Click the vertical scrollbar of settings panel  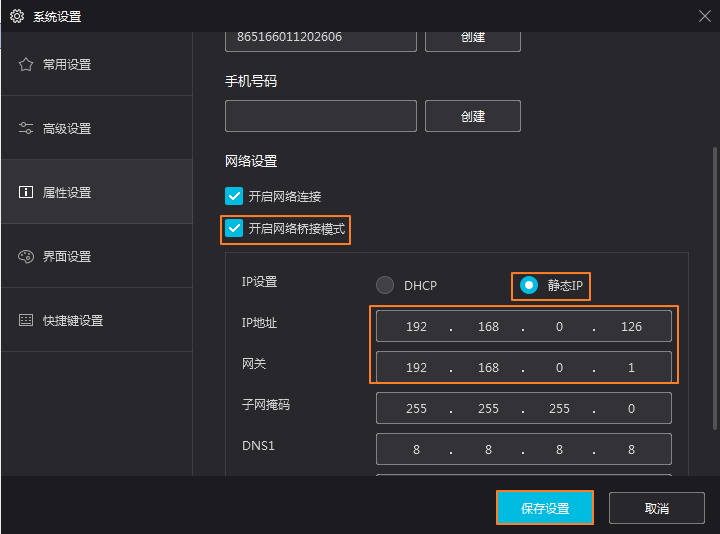point(714,290)
